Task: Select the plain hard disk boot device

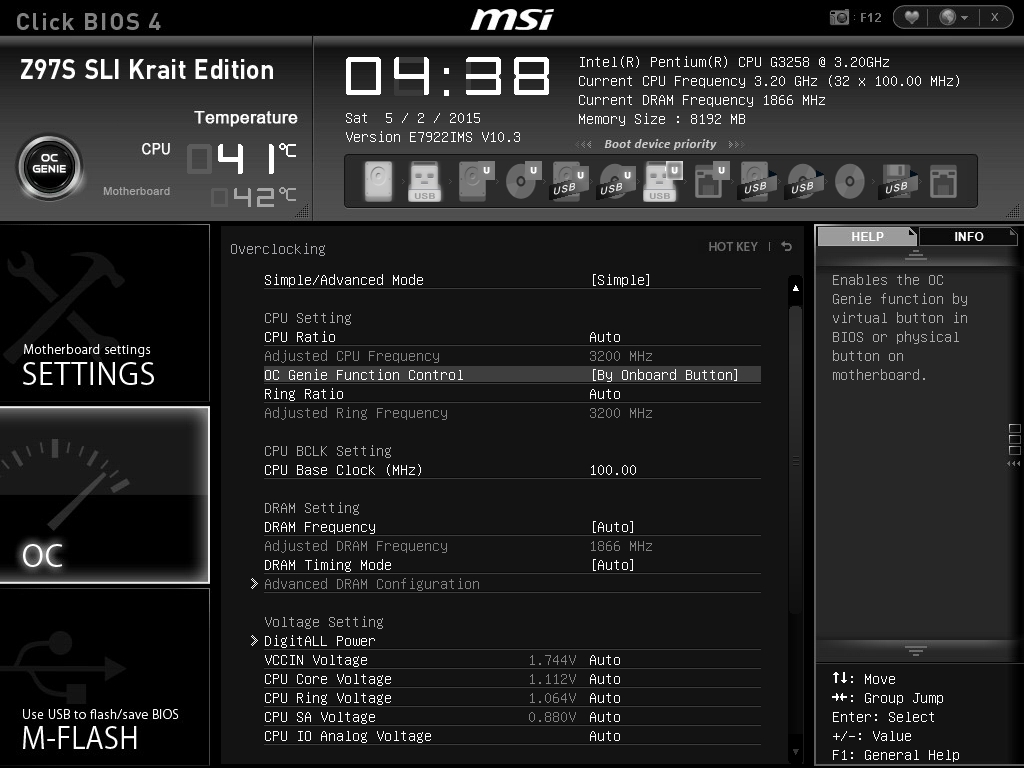Action: 377,181
